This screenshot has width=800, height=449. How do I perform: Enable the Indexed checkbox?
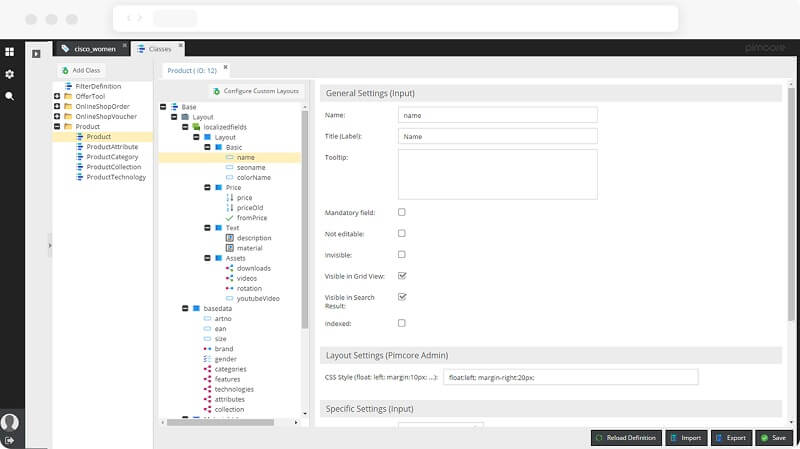point(402,323)
